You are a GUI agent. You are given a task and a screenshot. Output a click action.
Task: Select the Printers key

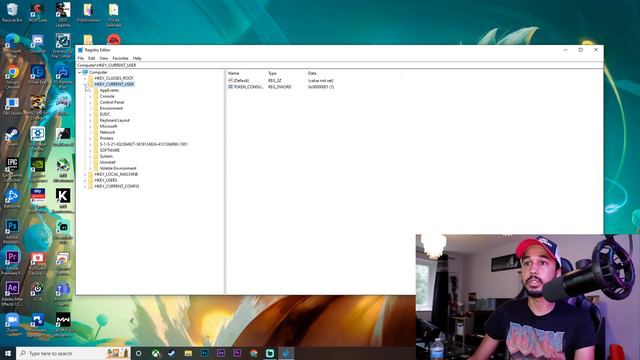107,138
